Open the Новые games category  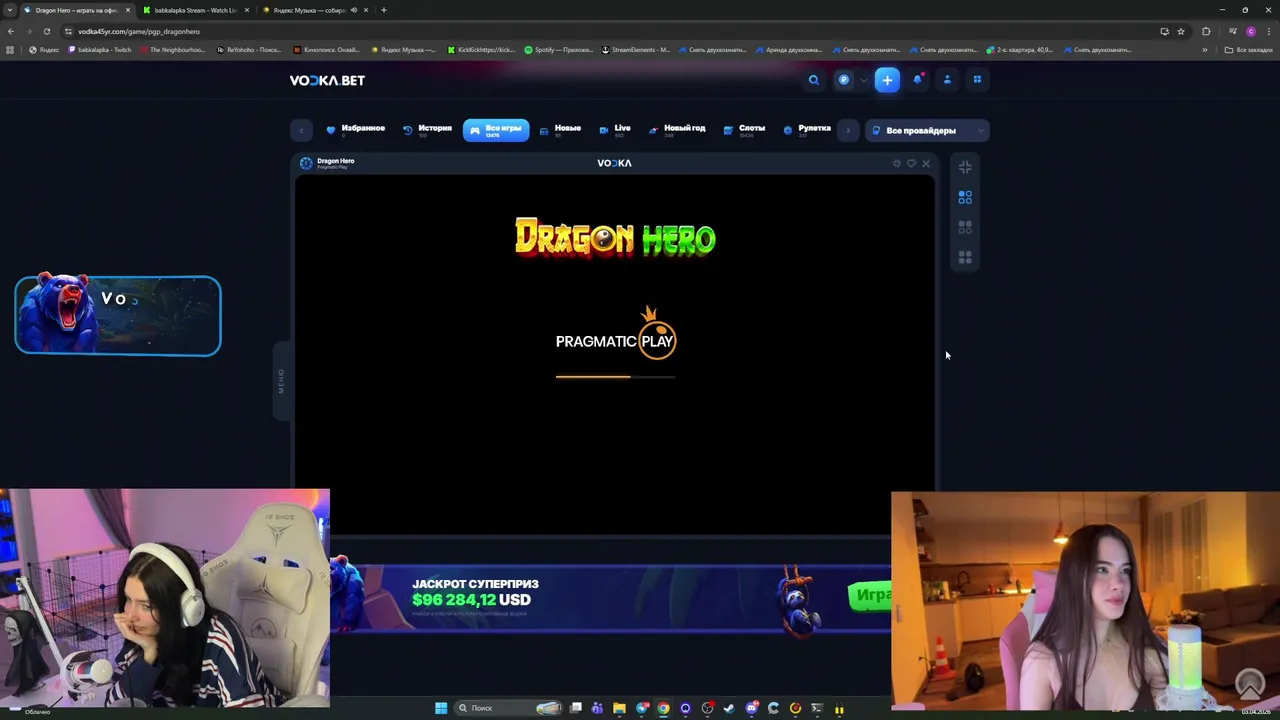pyautogui.click(x=561, y=130)
